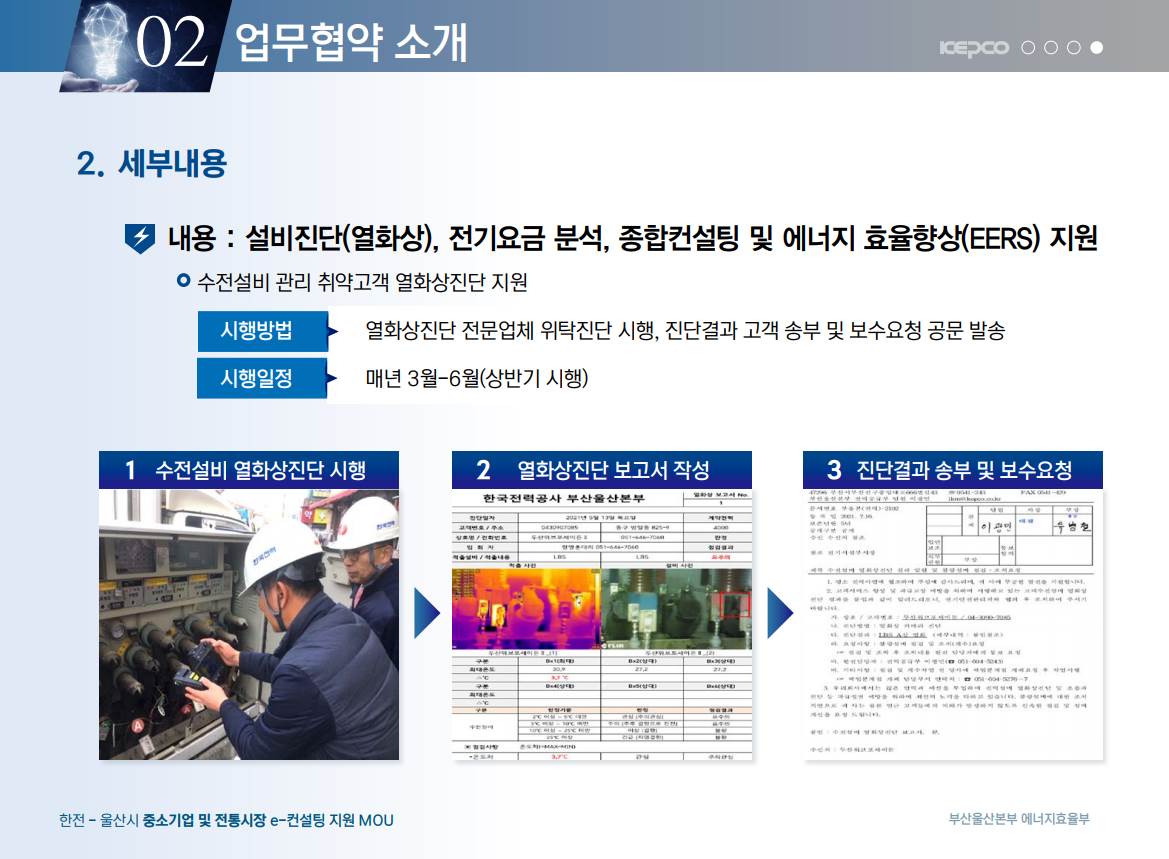Click the footer MOU title text
1169x859 pixels.
point(226,820)
